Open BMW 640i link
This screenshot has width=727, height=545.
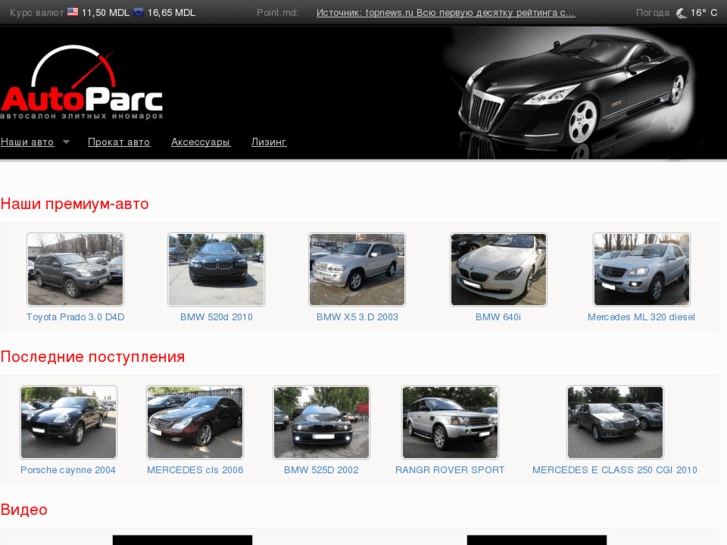498,317
